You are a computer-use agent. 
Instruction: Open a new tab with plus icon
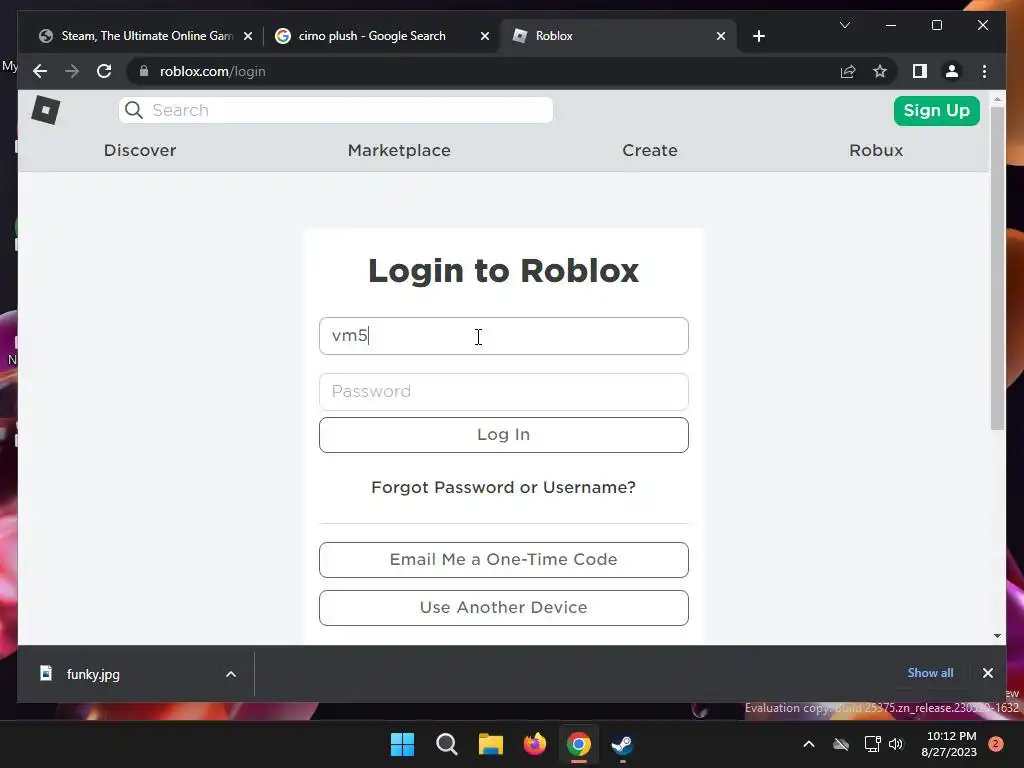[x=758, y=36]
